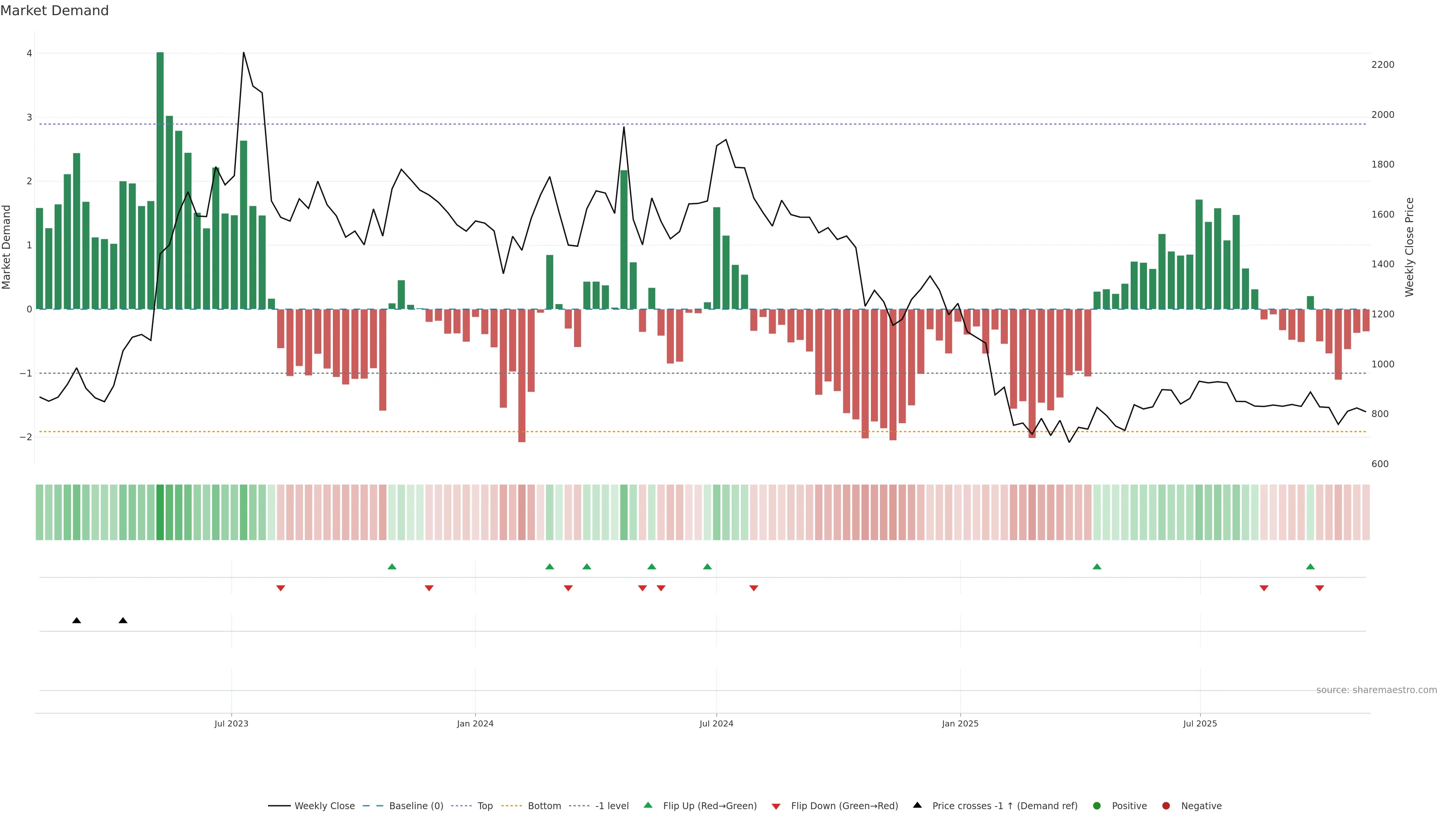Image resolution: width=1456 pixels, height=819 pixels.
Task: Click the green flip-up marker nearest Jul 2024
Action: [707, 566]
